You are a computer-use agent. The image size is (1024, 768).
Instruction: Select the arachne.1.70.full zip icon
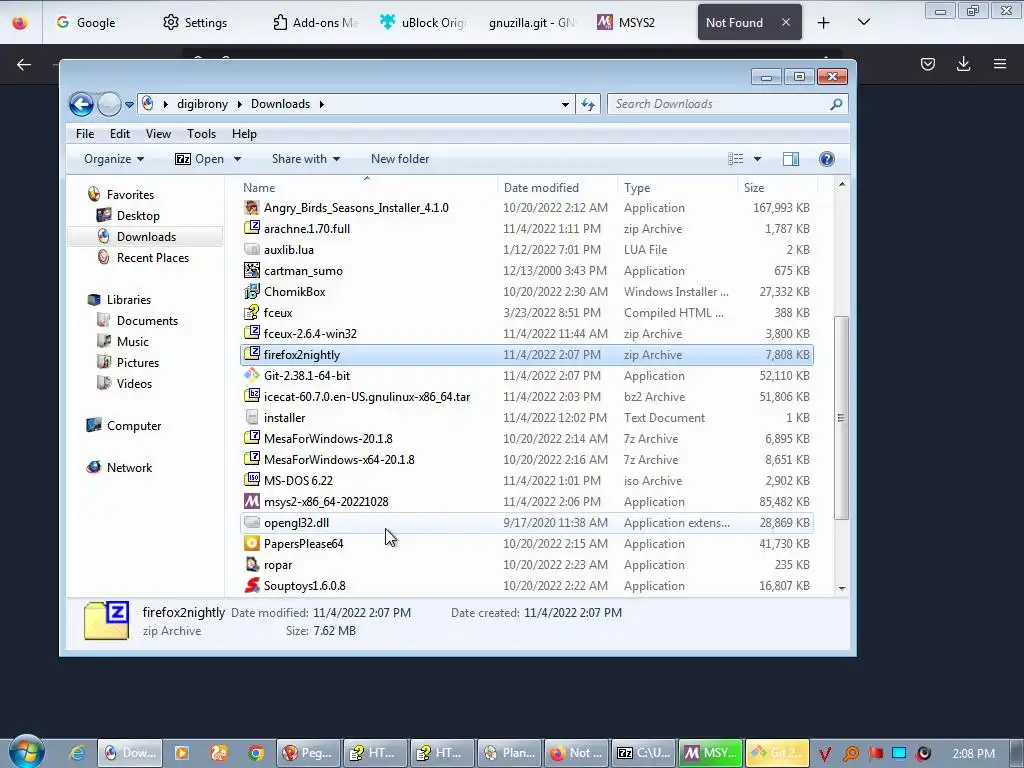pyautogui.click(x=251, y=229)
